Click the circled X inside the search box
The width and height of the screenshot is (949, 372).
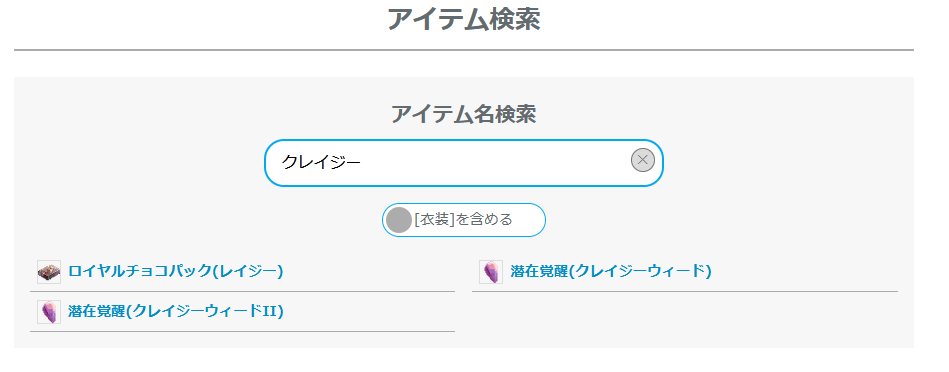point(642,160)
